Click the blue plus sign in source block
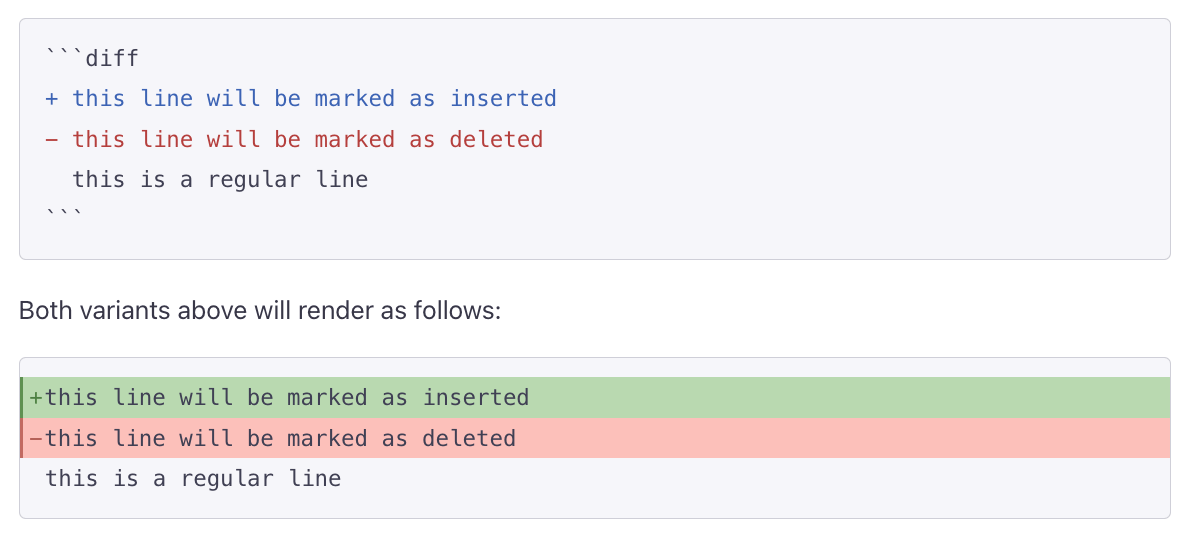 (52, 99)
